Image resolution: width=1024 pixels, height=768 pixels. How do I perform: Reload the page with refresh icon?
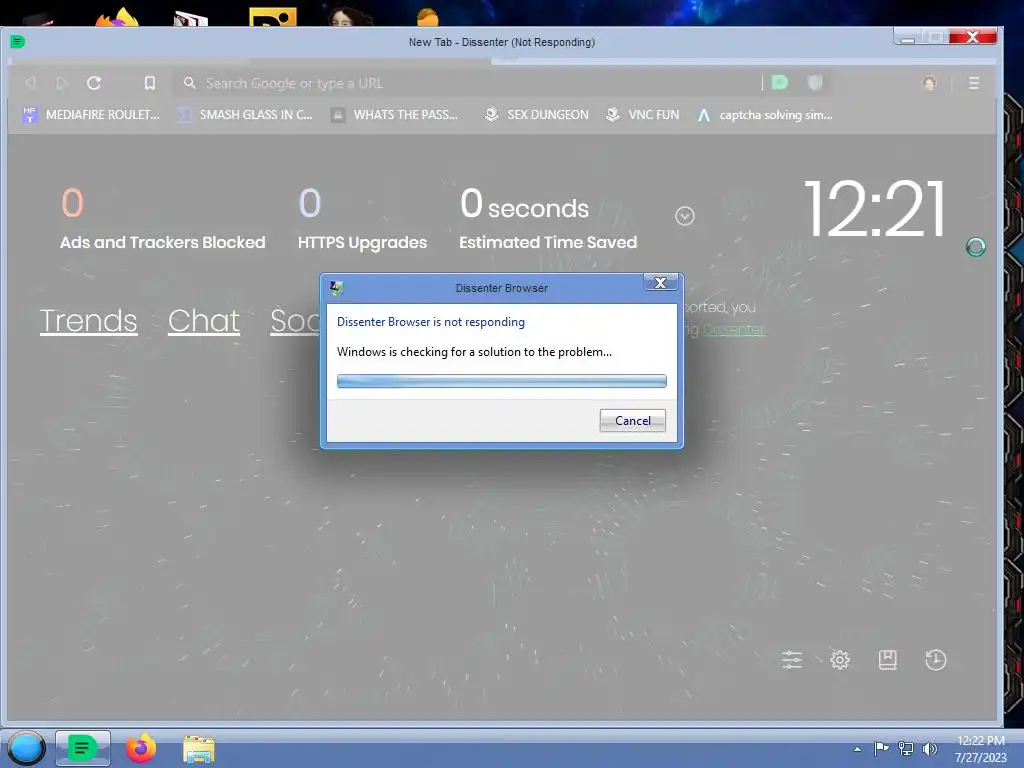(94, 83)
